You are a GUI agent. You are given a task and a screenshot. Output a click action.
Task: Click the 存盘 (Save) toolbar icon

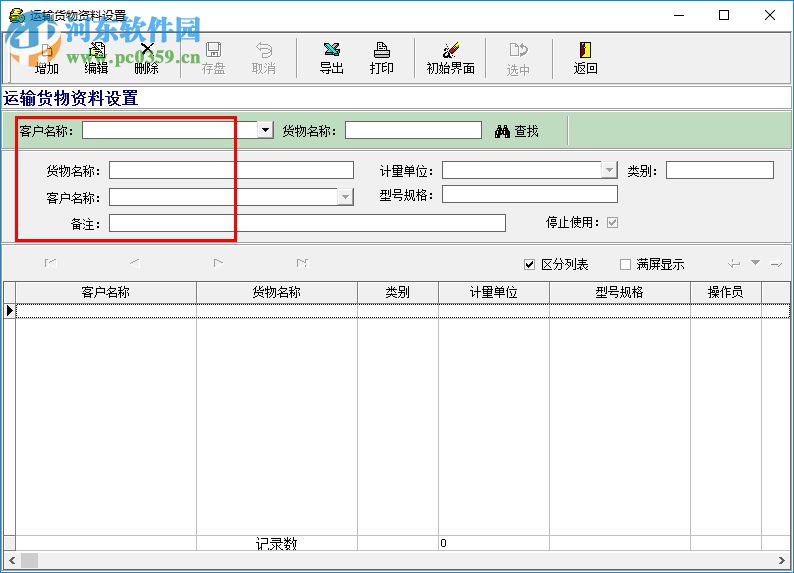click(213, 58)
